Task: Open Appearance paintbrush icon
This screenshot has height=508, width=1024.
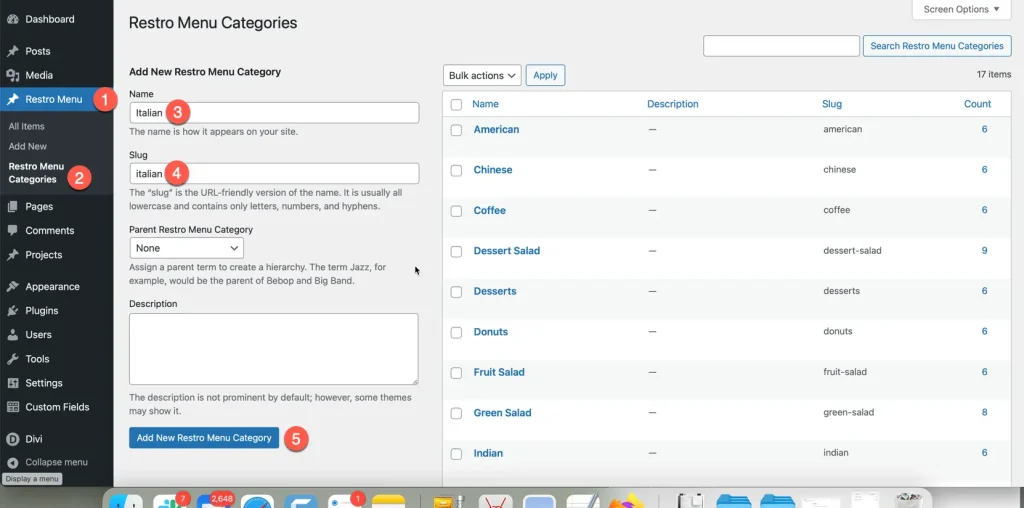Action: coord(12,287)
